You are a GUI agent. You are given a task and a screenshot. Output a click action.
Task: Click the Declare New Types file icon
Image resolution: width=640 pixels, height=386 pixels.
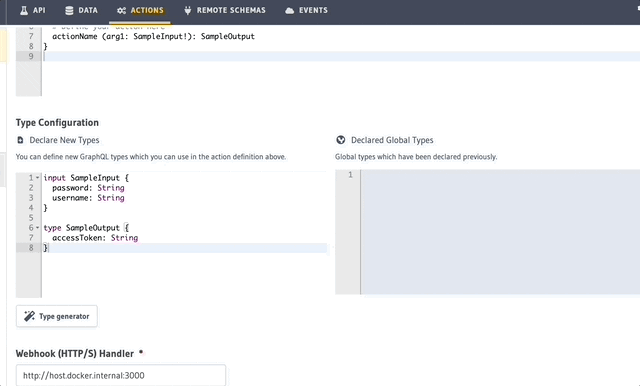(20, 140)
